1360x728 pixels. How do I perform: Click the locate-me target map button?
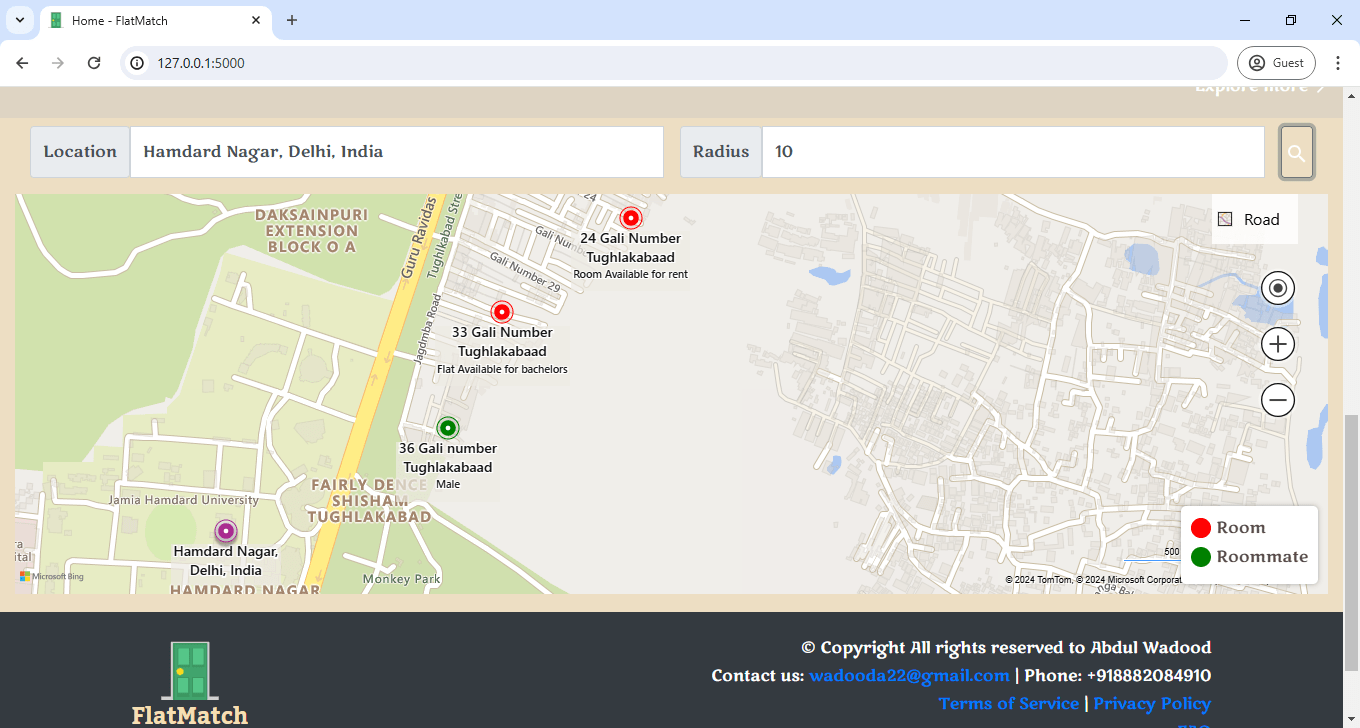click(1278, 288)
